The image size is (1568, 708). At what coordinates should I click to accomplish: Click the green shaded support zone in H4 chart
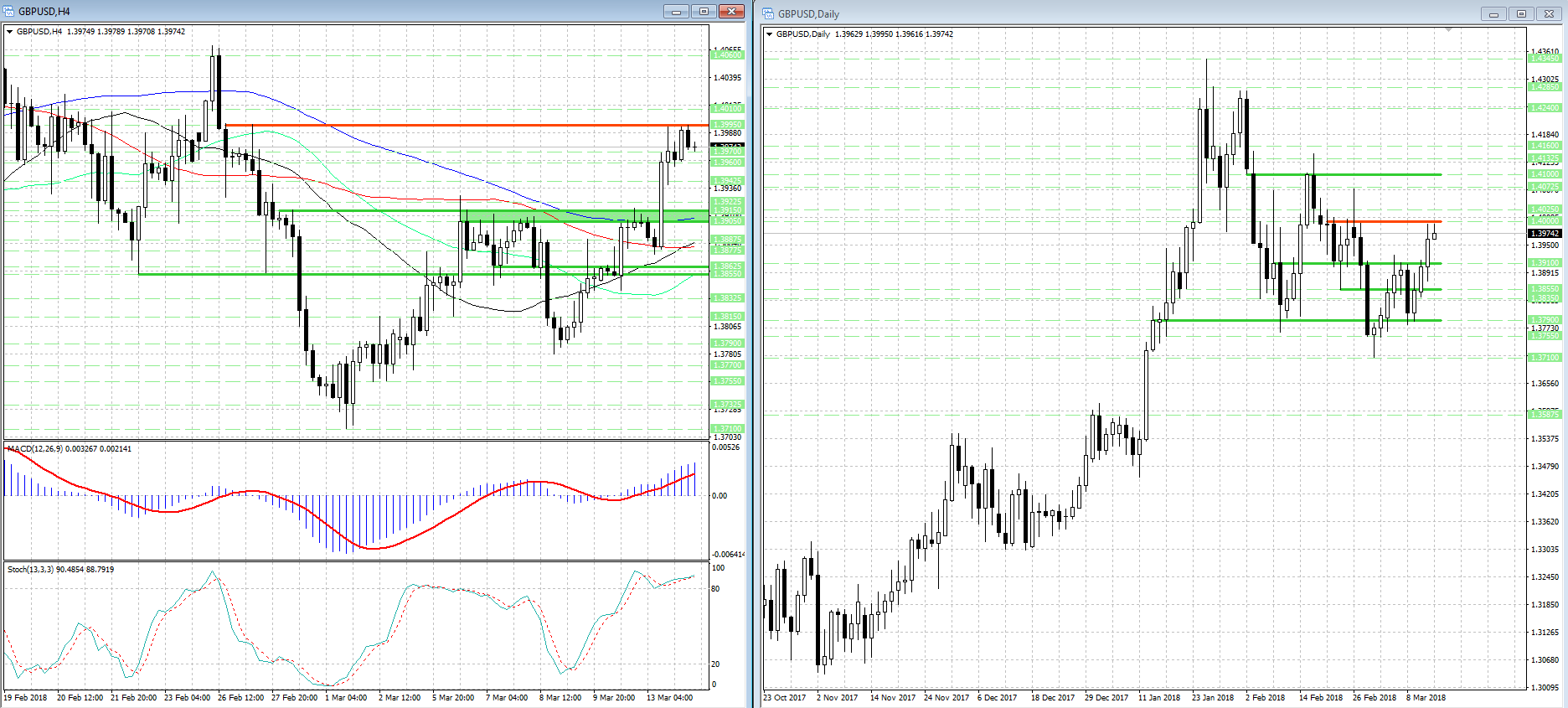(584, 216)
